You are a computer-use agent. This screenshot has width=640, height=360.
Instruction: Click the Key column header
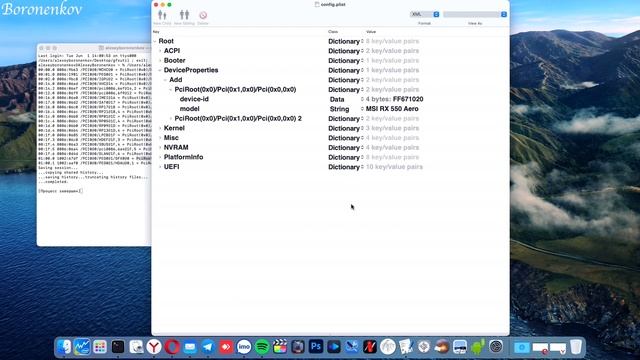(156, 32)
